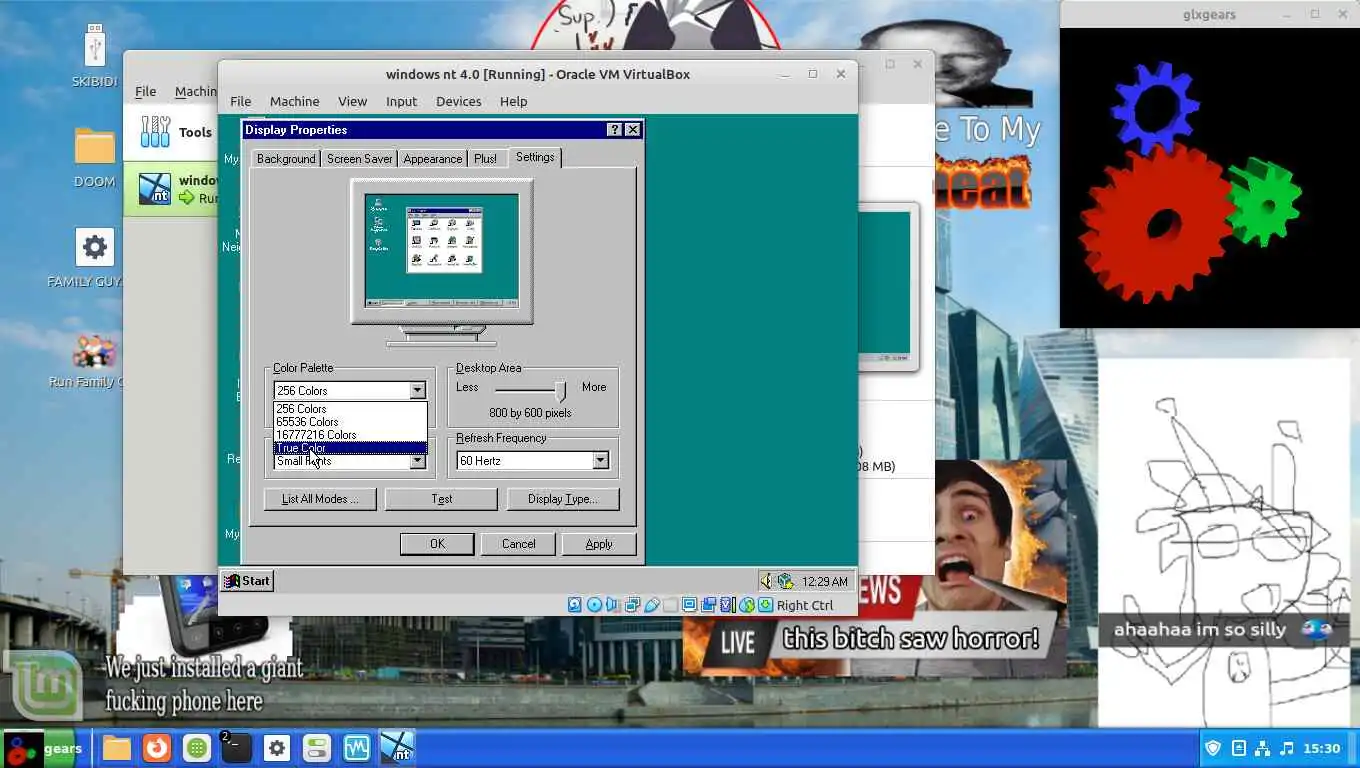This screenshot has width=1360, height=768.
Task: Open the Devices menu in VM window
Action: (x=458, y=101)
